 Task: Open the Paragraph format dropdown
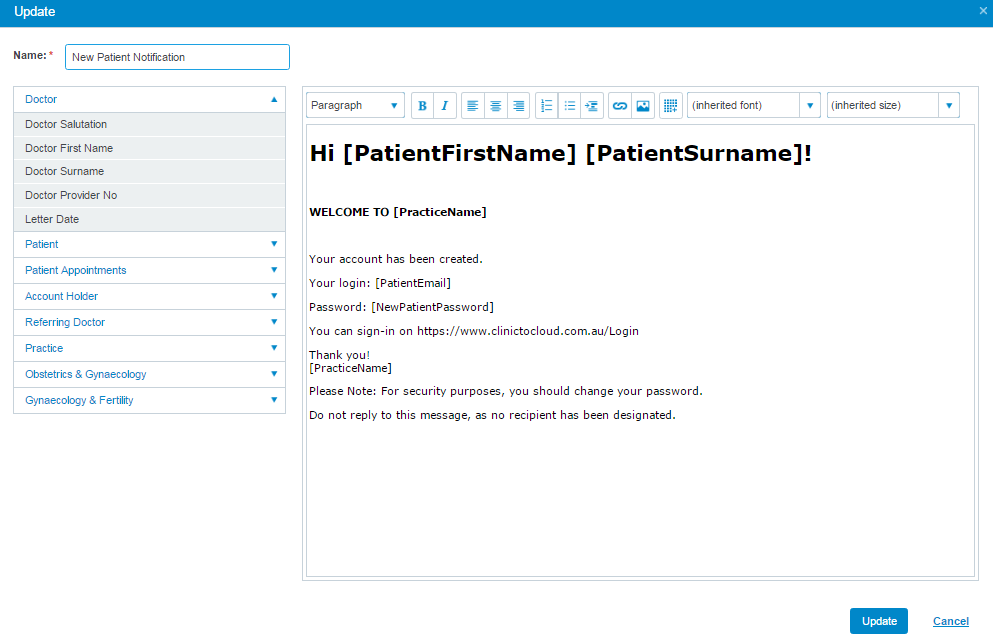[x=355, y=106]
